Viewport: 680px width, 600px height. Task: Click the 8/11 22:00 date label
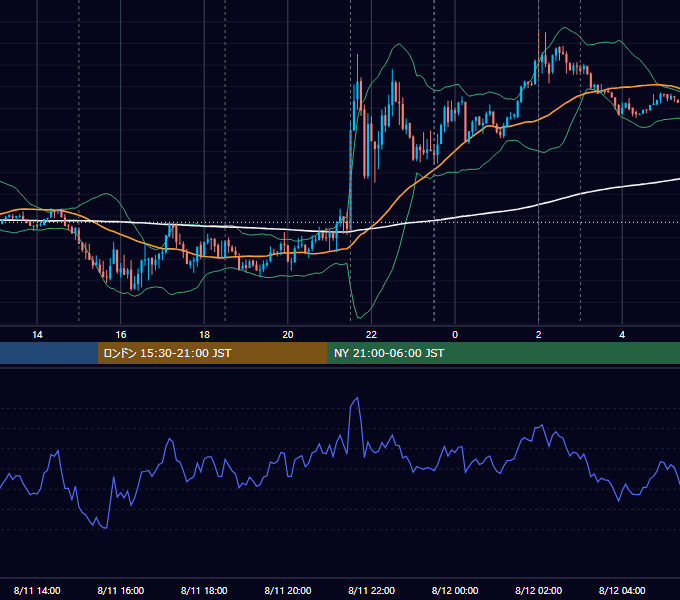371,590
